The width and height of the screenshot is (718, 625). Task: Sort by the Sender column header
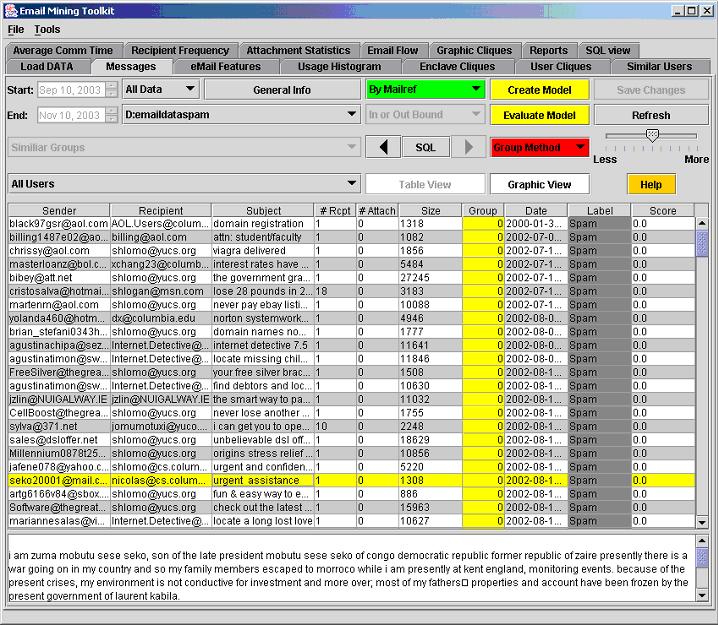tap(59, 211)
